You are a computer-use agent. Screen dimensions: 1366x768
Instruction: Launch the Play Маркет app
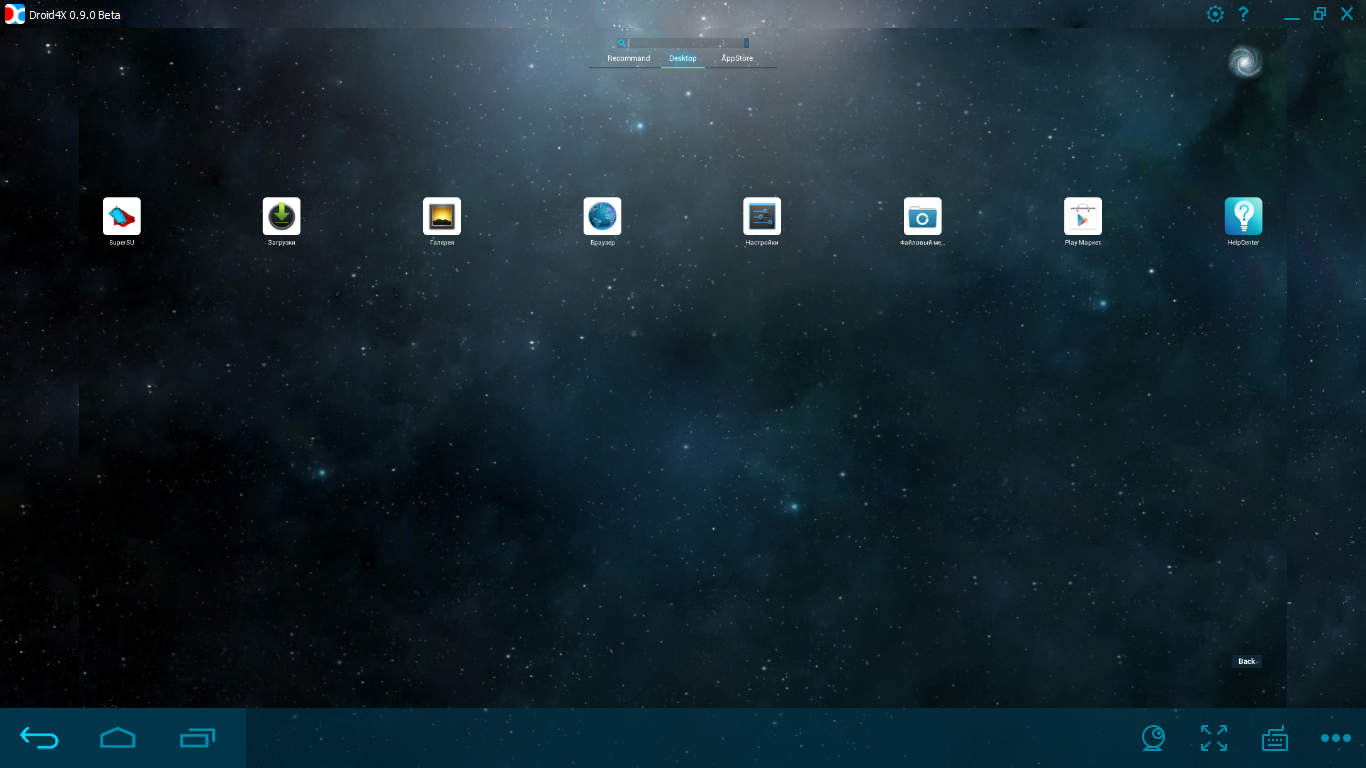1083,216
